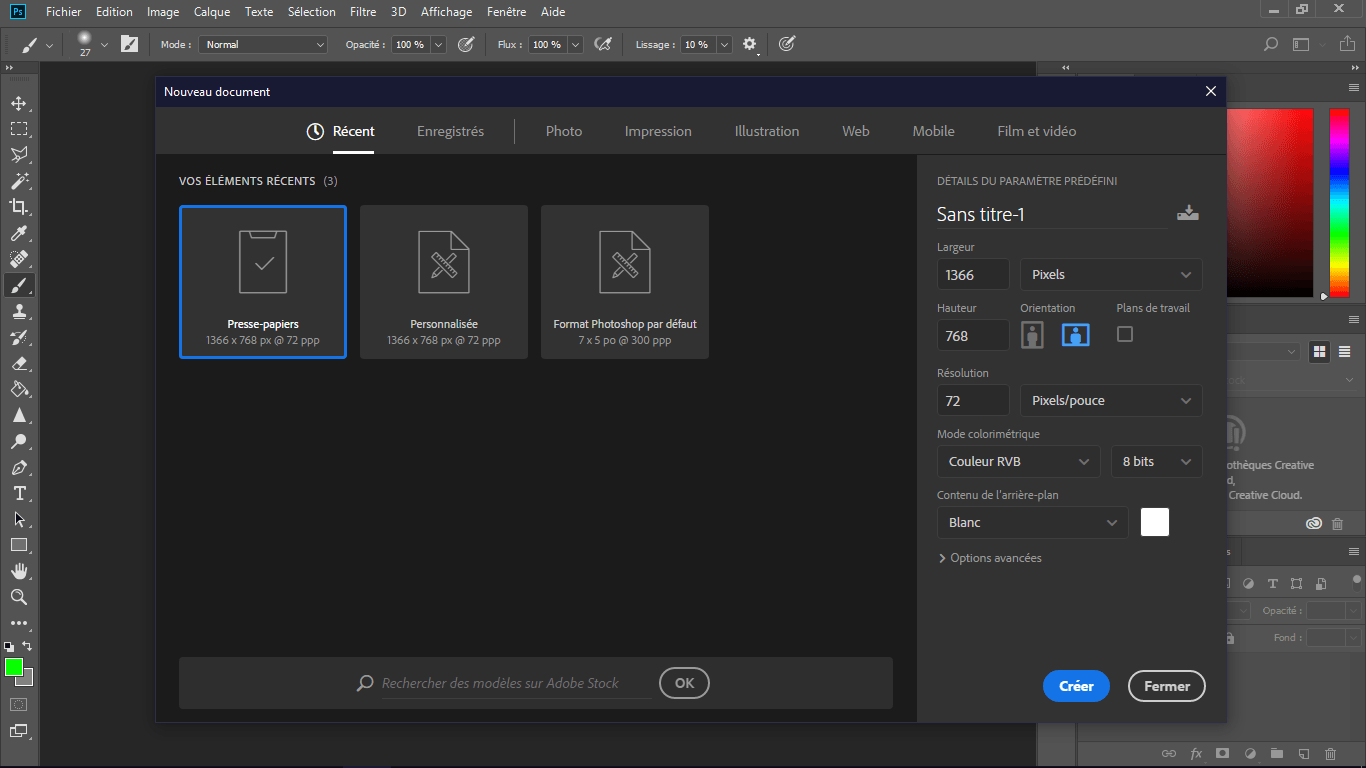1366x768 pixels.
Task: Expand Options avancées section
Action: point(990,558)
